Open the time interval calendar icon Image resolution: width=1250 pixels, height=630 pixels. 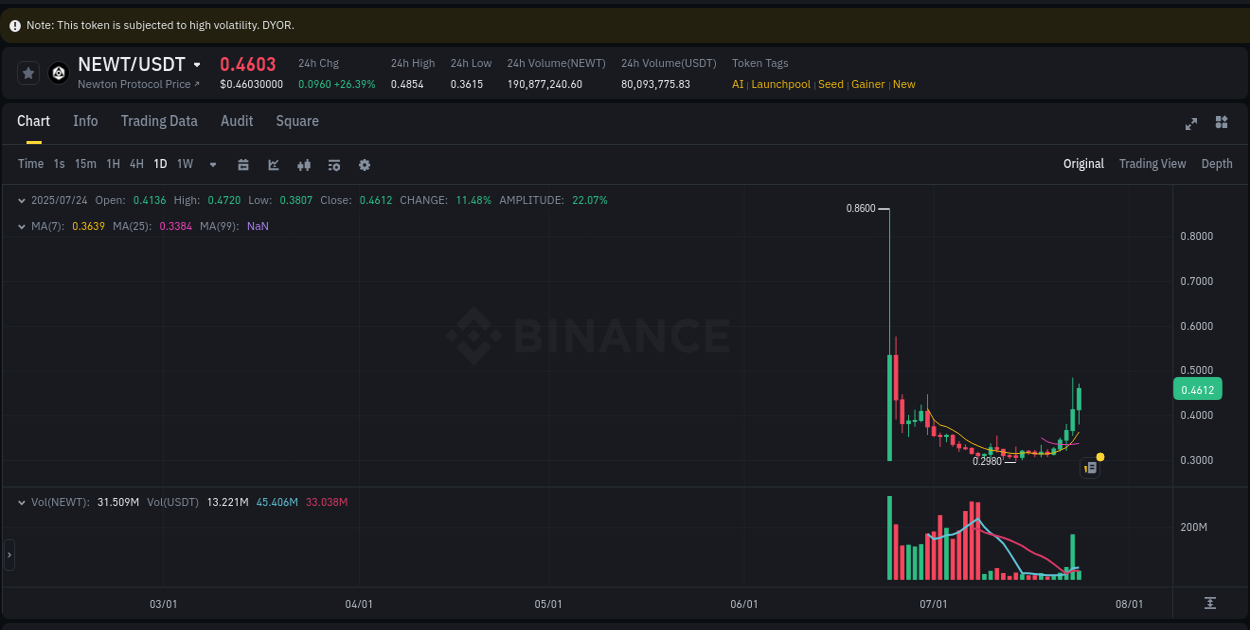click(243, 164)
